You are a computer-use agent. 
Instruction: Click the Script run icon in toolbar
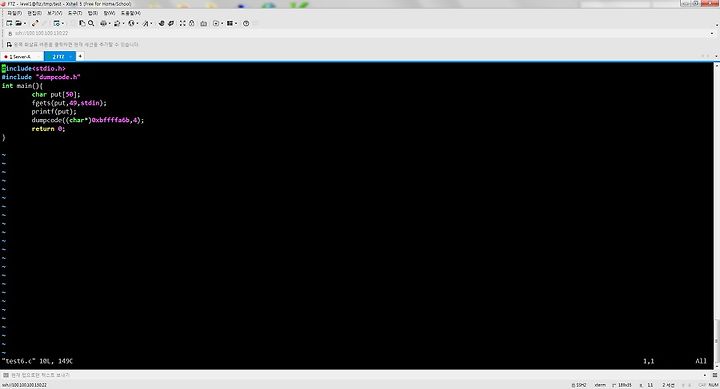216,23
